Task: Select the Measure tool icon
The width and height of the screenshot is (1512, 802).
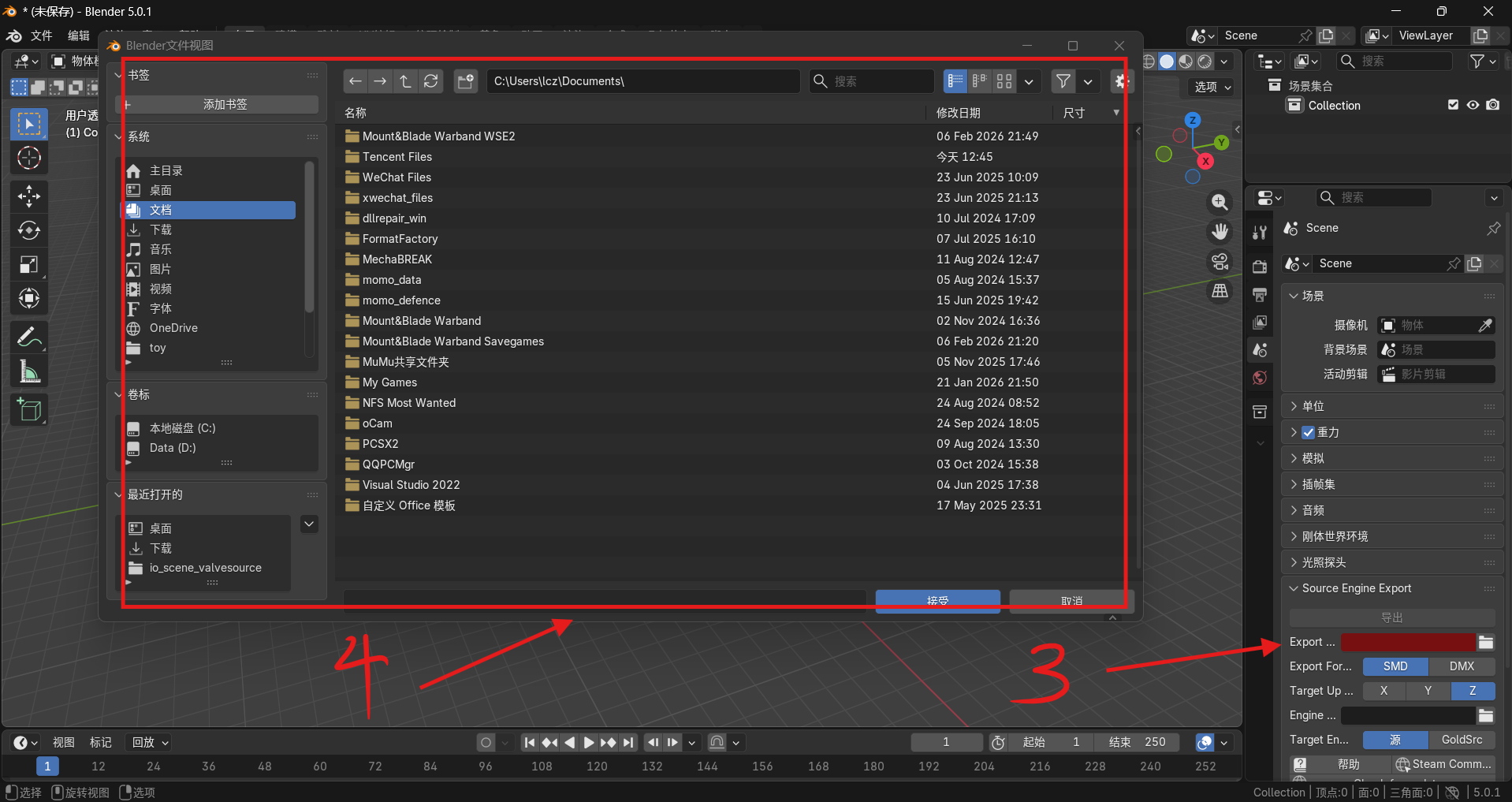Action: [29, 371]
